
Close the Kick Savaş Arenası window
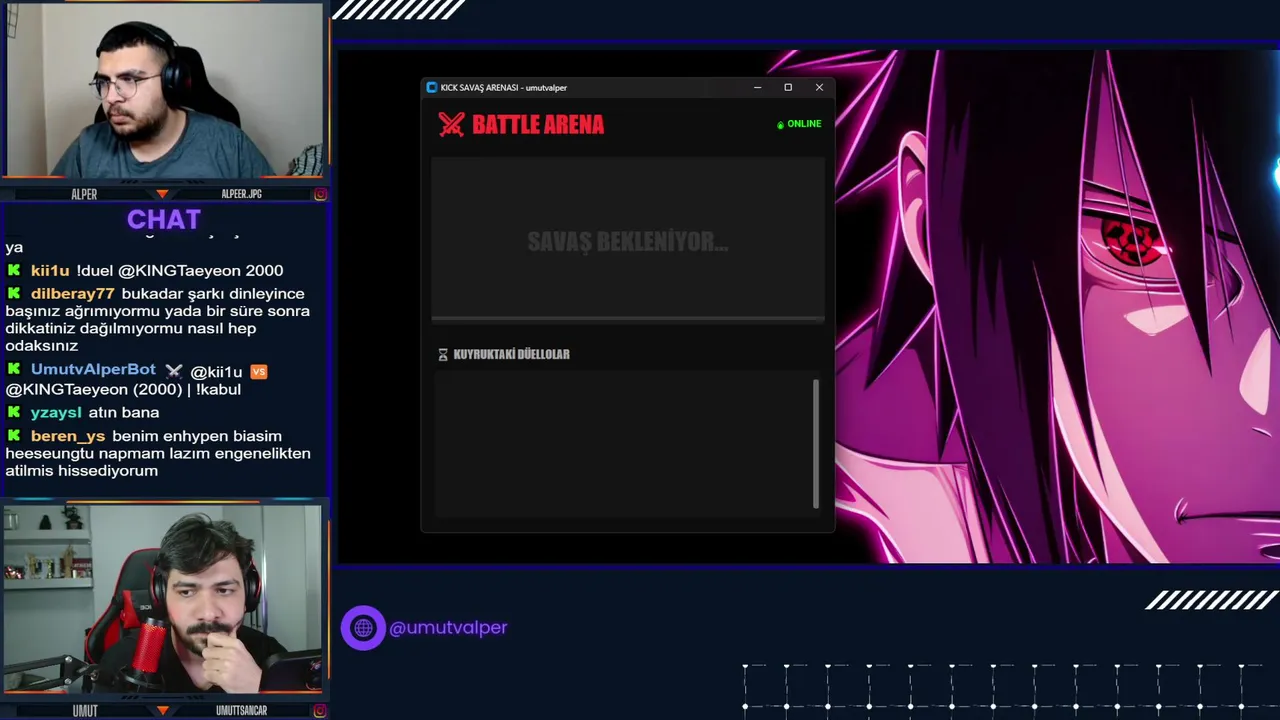tap(819, 87)
